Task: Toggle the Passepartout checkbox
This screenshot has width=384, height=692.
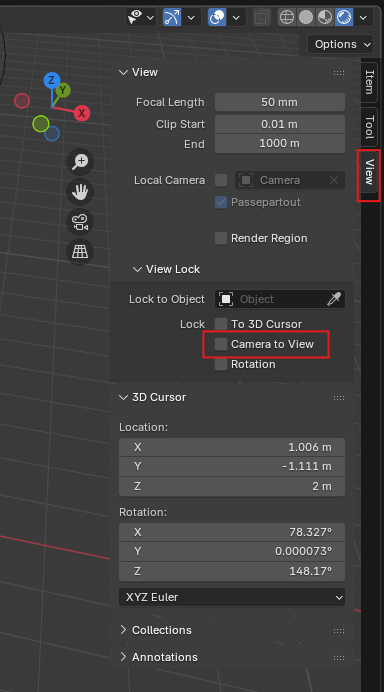Action: coord(221,202)
